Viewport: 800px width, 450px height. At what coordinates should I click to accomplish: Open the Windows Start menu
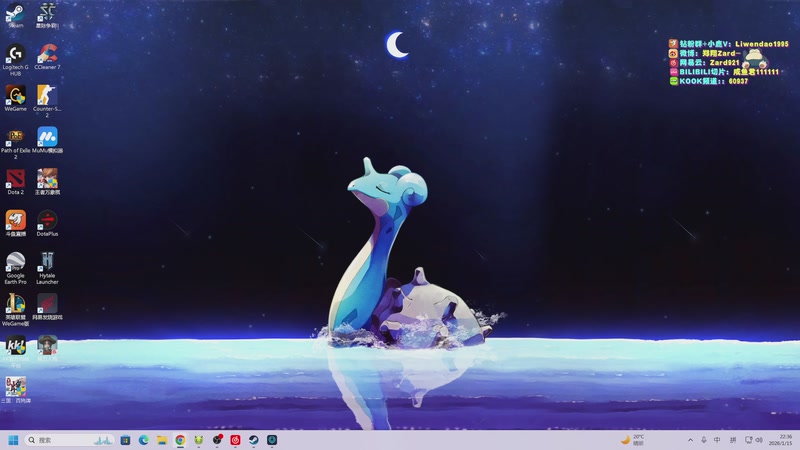(13, 440)
